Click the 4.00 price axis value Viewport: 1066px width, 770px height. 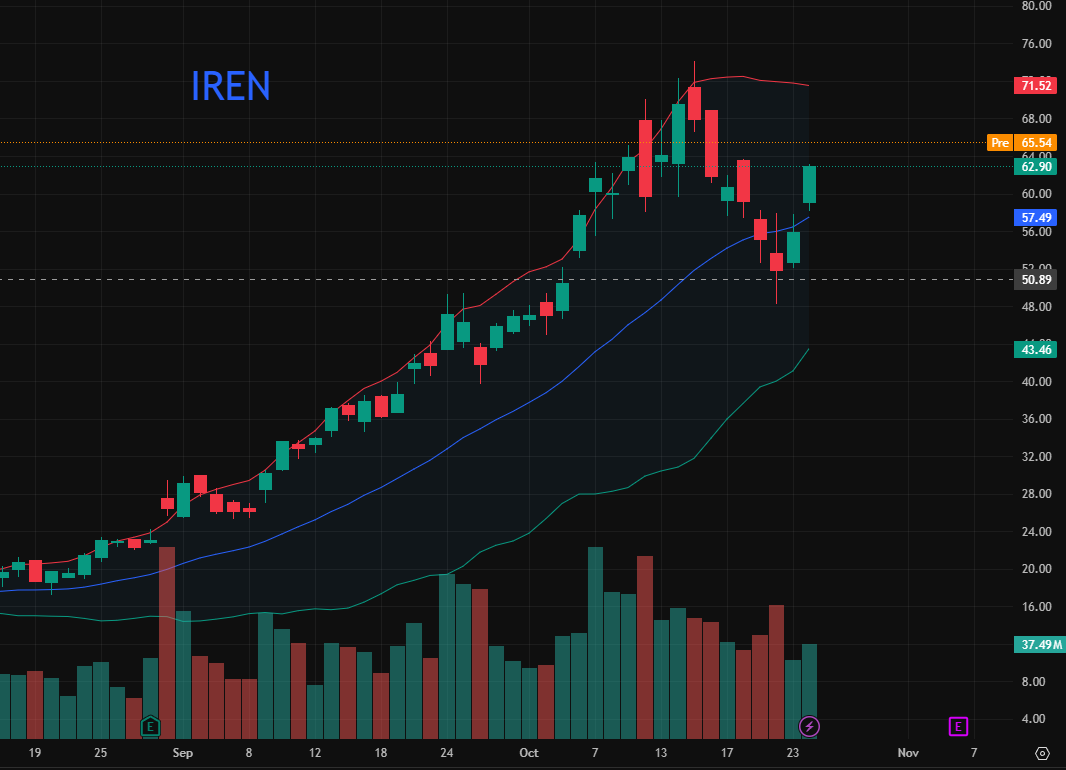pos(1033,719)
